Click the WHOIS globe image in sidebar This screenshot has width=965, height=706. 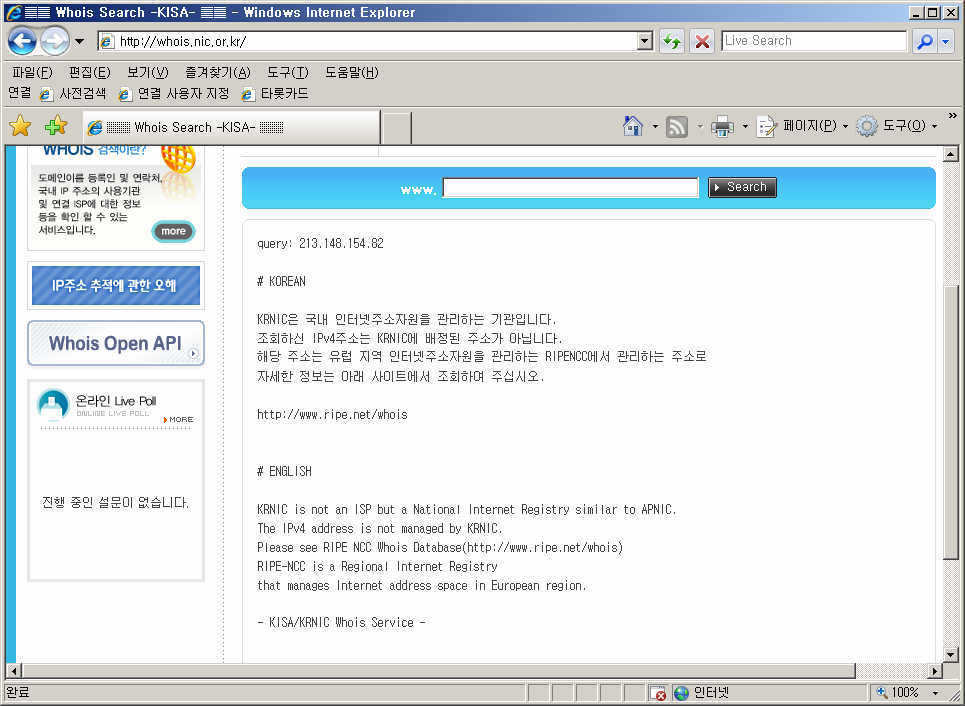pos(179,161)
